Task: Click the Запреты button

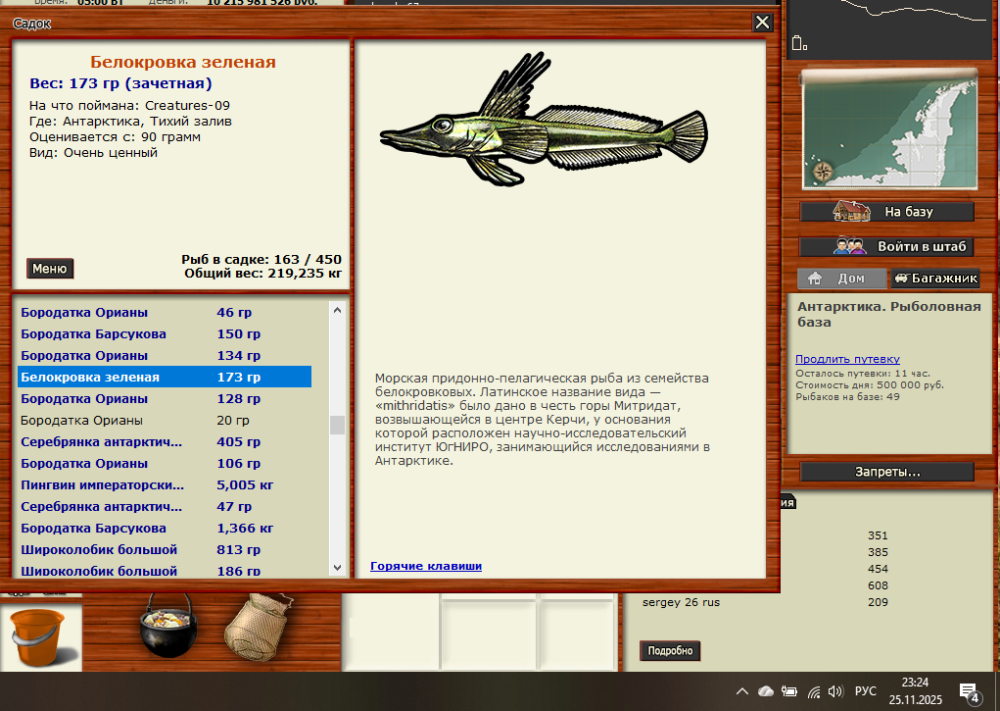Action: tap(886, 471)
